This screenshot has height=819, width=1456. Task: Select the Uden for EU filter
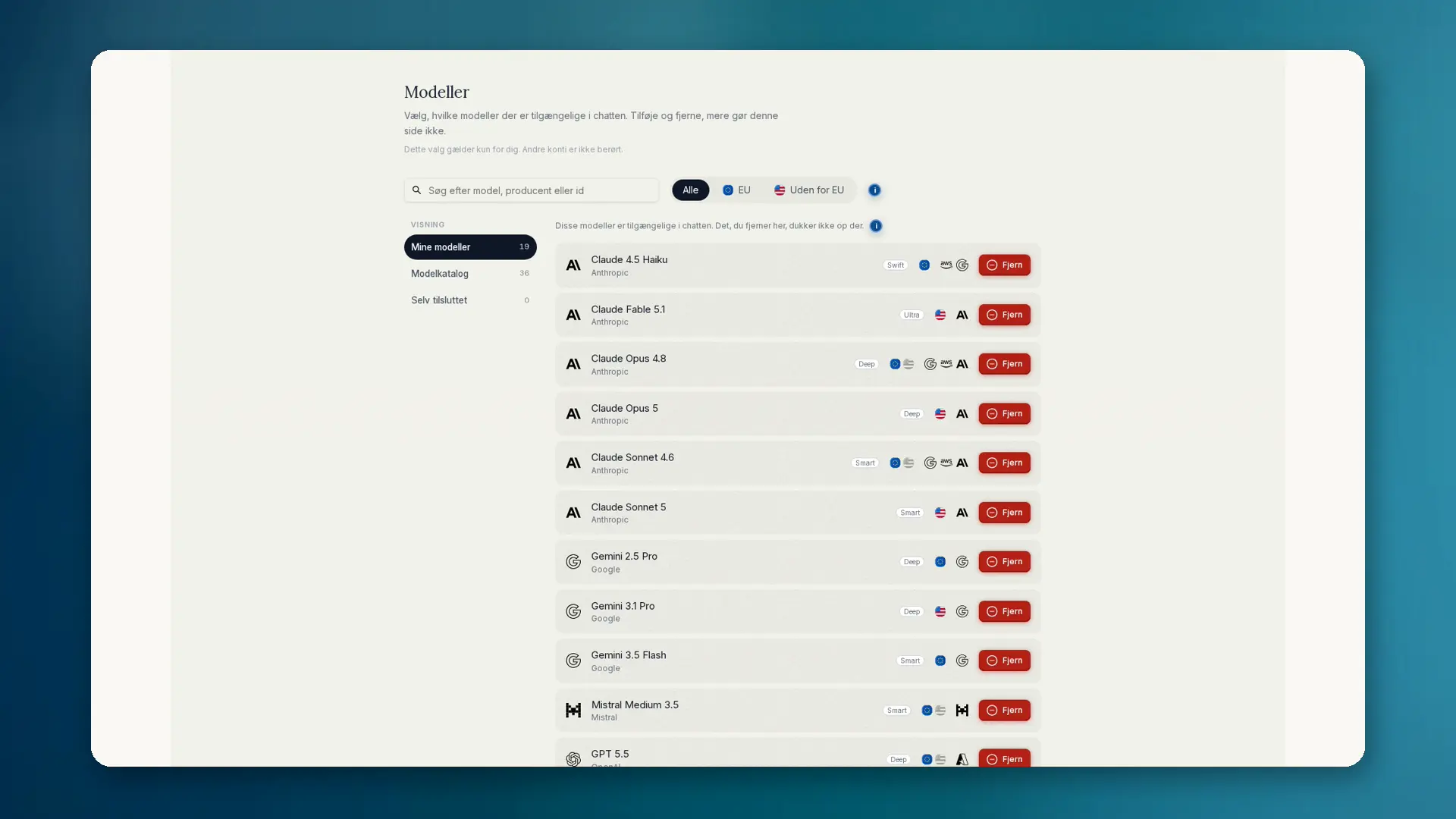click(x=809, y=190)
